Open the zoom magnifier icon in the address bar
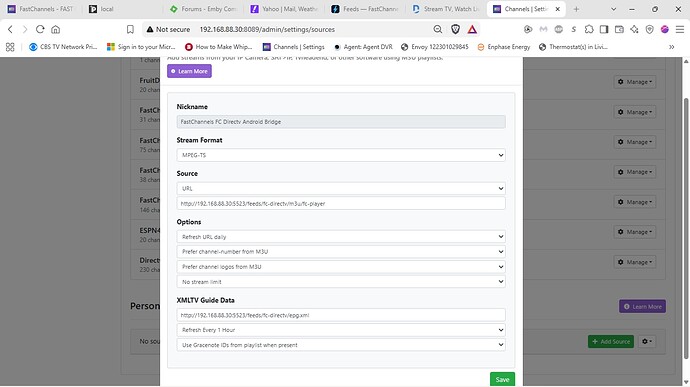The width and height of the screenshot is (690, 387). [x=437, y=29]
